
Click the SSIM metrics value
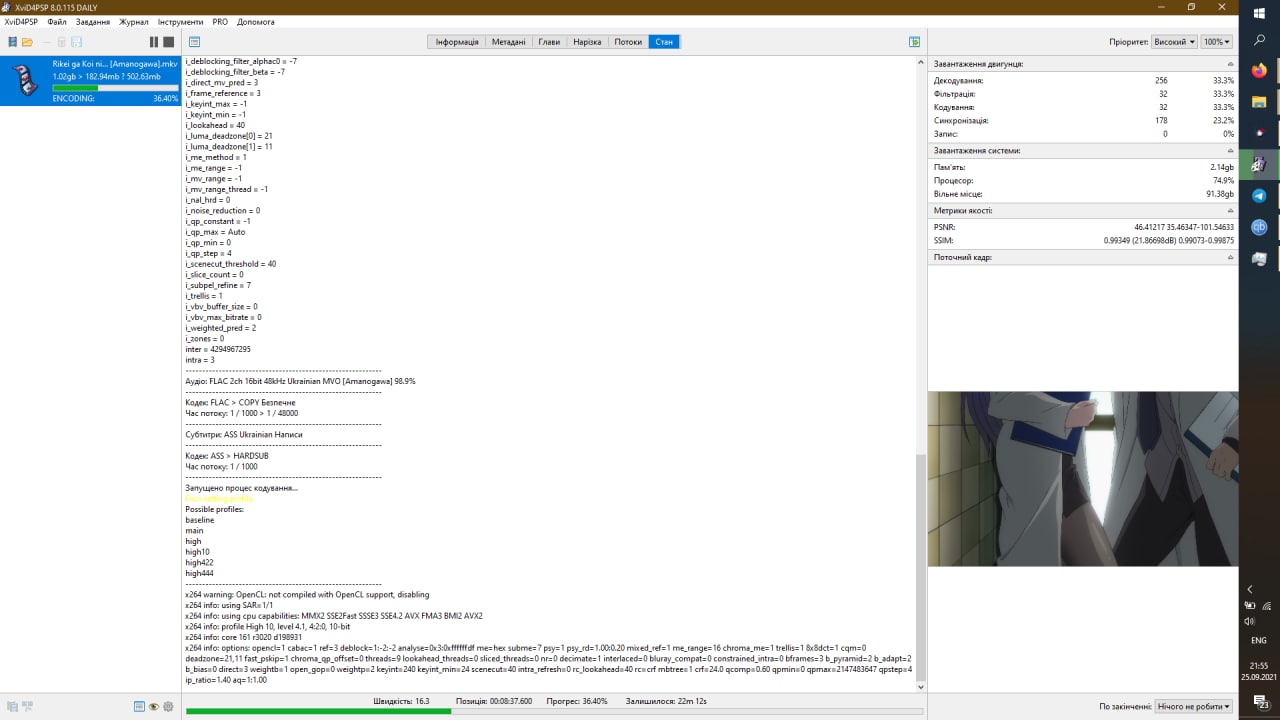pyautogui.click(x=1169, y=241)
